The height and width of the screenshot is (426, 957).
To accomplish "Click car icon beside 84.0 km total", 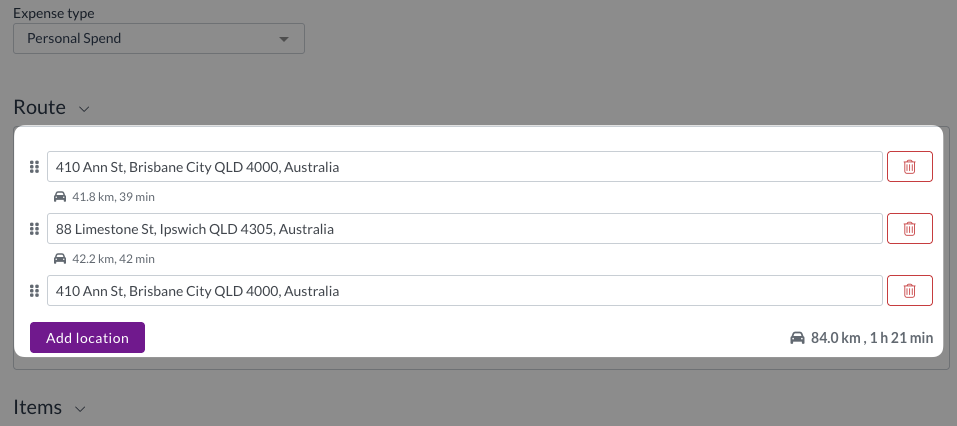I will pyautogui.click(x=797, y=338).
